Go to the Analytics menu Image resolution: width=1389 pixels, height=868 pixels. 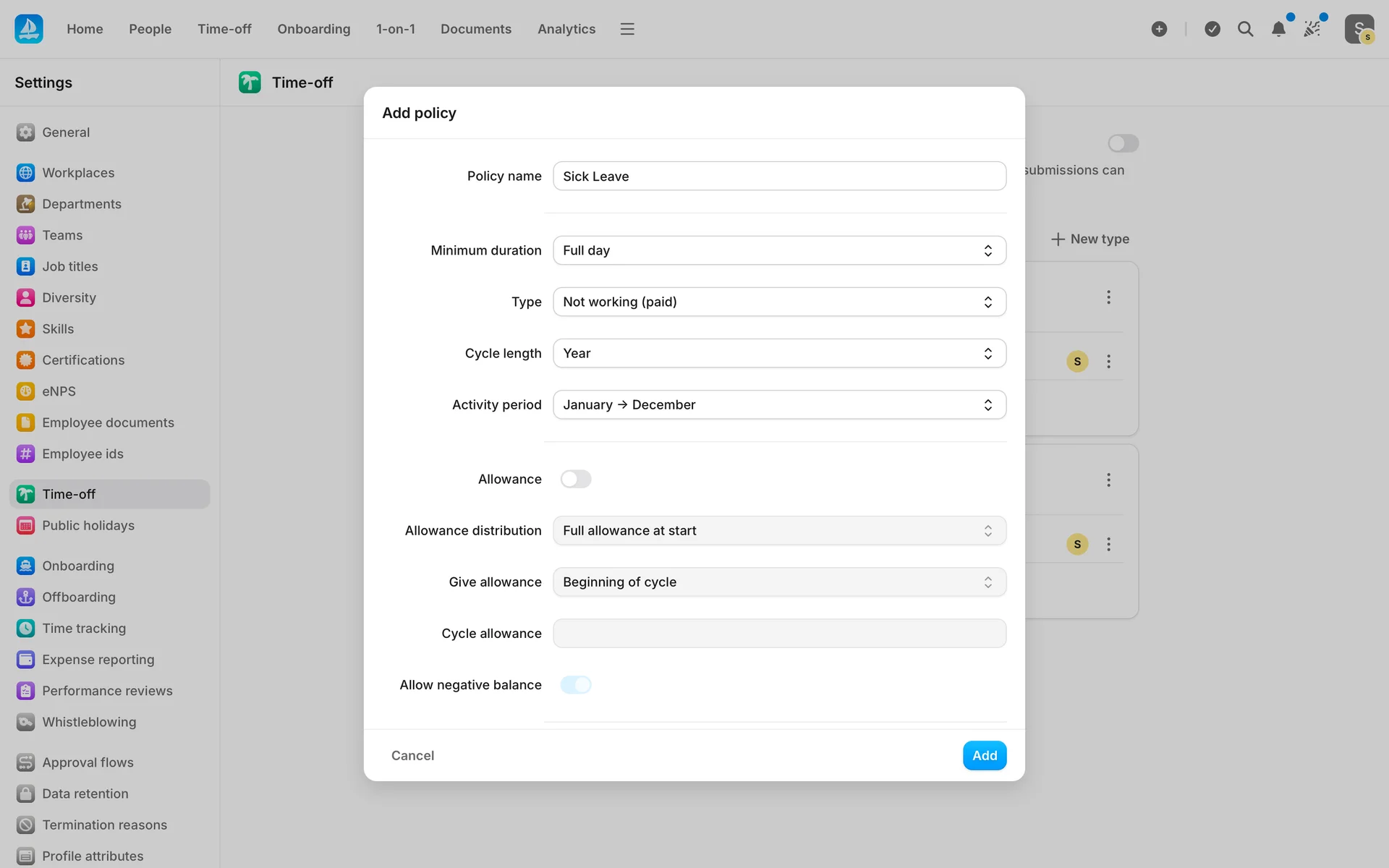[566, 29]
